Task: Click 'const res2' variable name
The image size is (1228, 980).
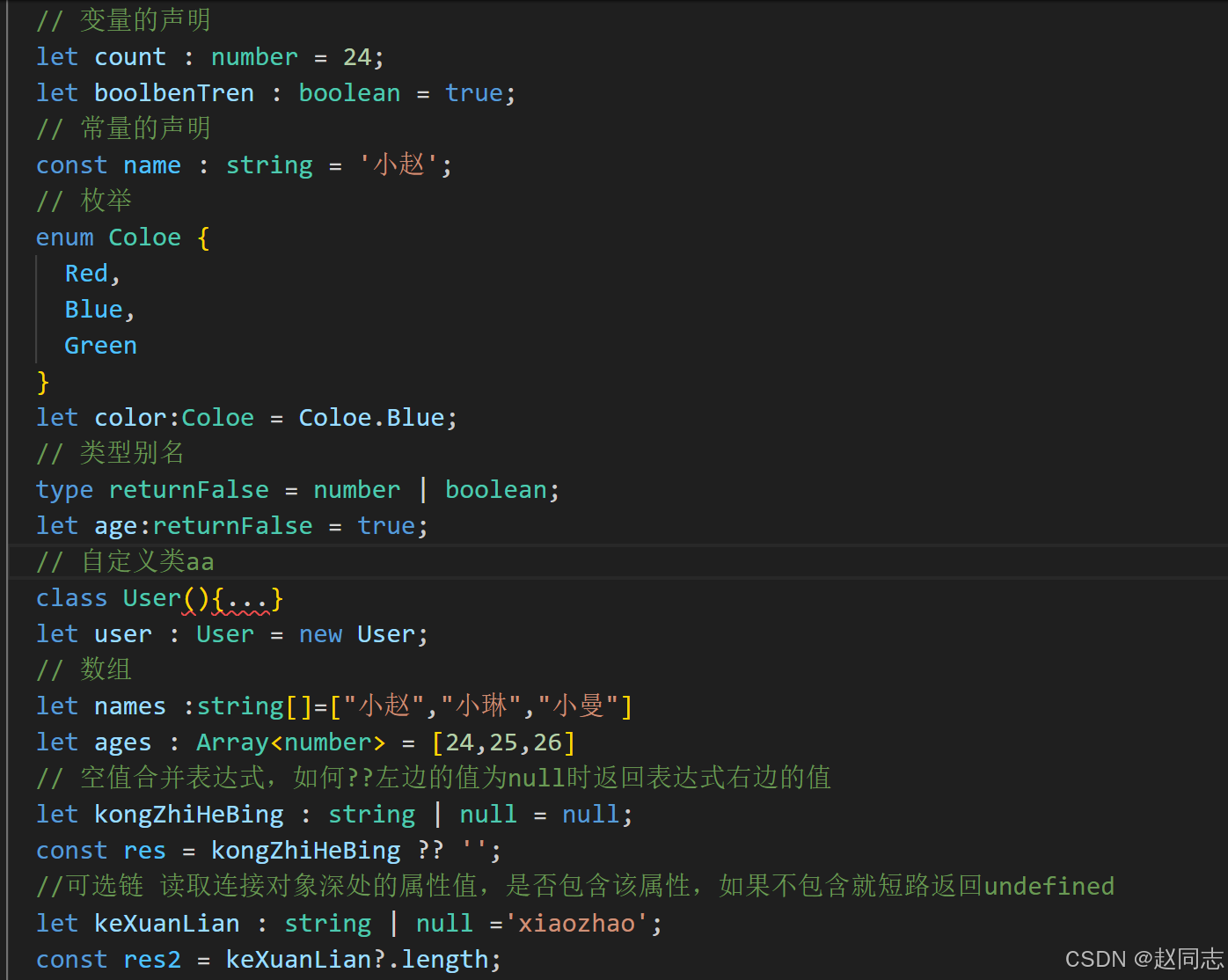Action: (152, 960)
